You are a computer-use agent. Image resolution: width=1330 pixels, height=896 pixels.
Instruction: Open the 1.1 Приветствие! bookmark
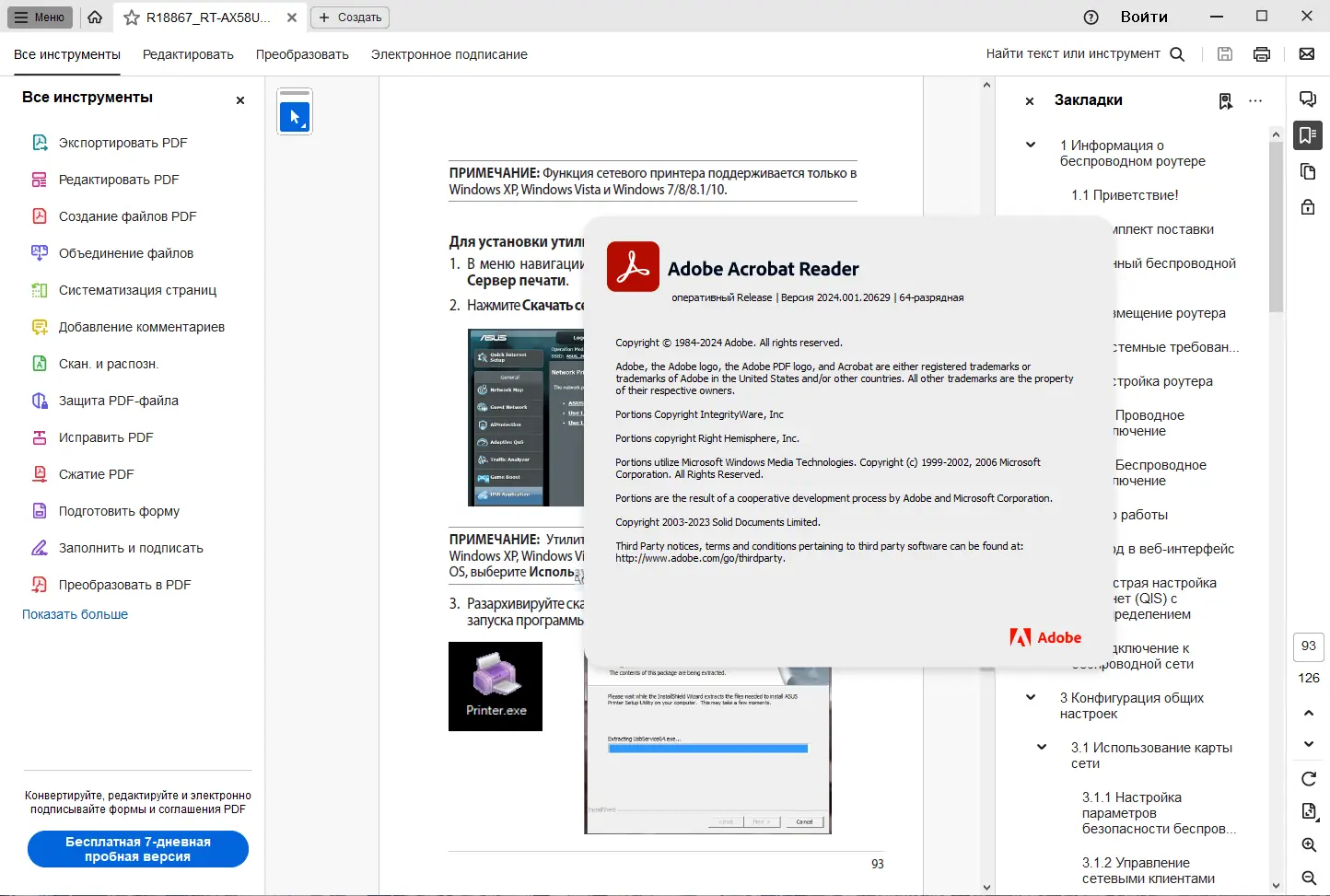pyautogui.click(x=1125, y=195)
